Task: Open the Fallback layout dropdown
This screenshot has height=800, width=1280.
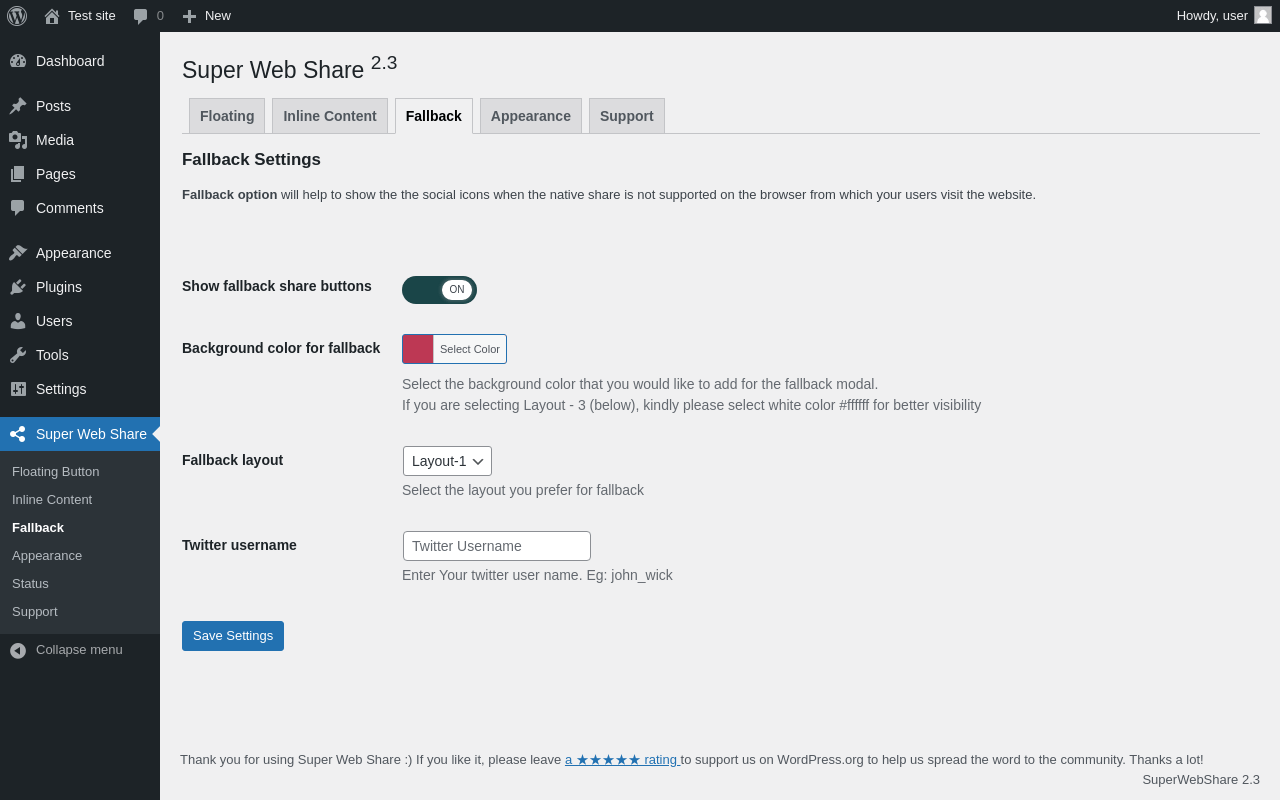Action: [x=447, y=461]
